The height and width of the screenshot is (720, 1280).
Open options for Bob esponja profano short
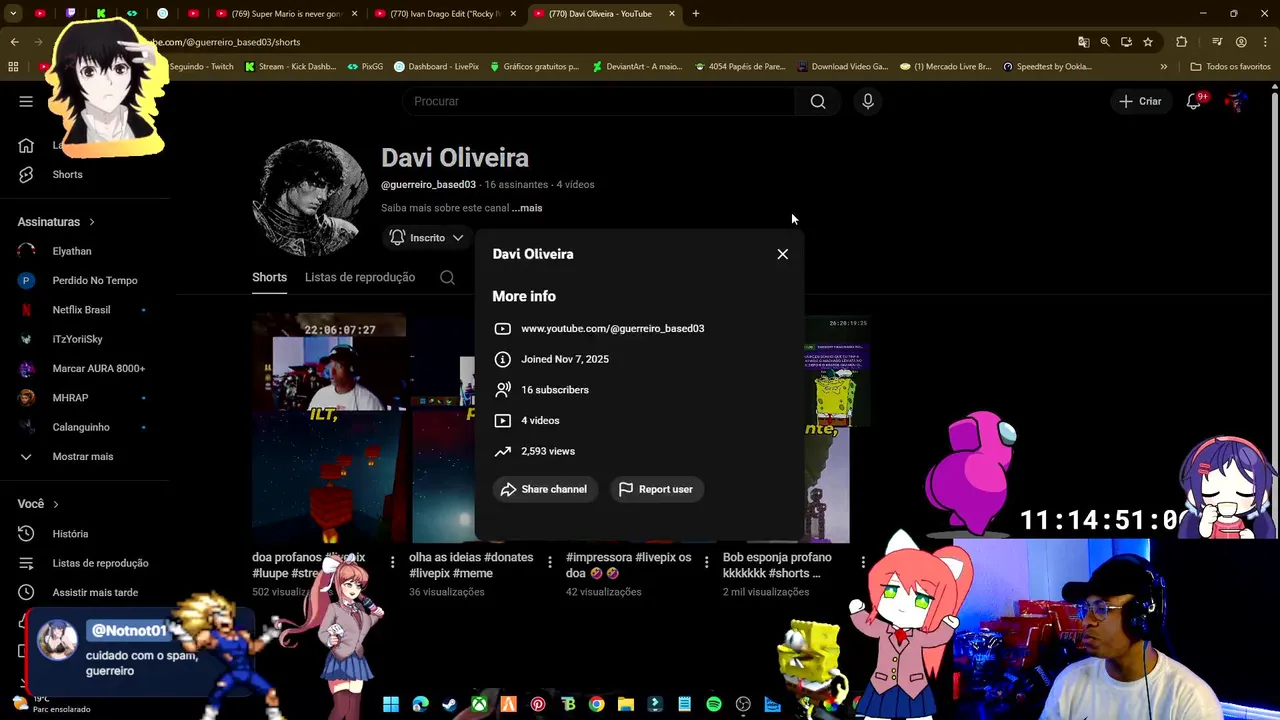click(x=863, y=562)
